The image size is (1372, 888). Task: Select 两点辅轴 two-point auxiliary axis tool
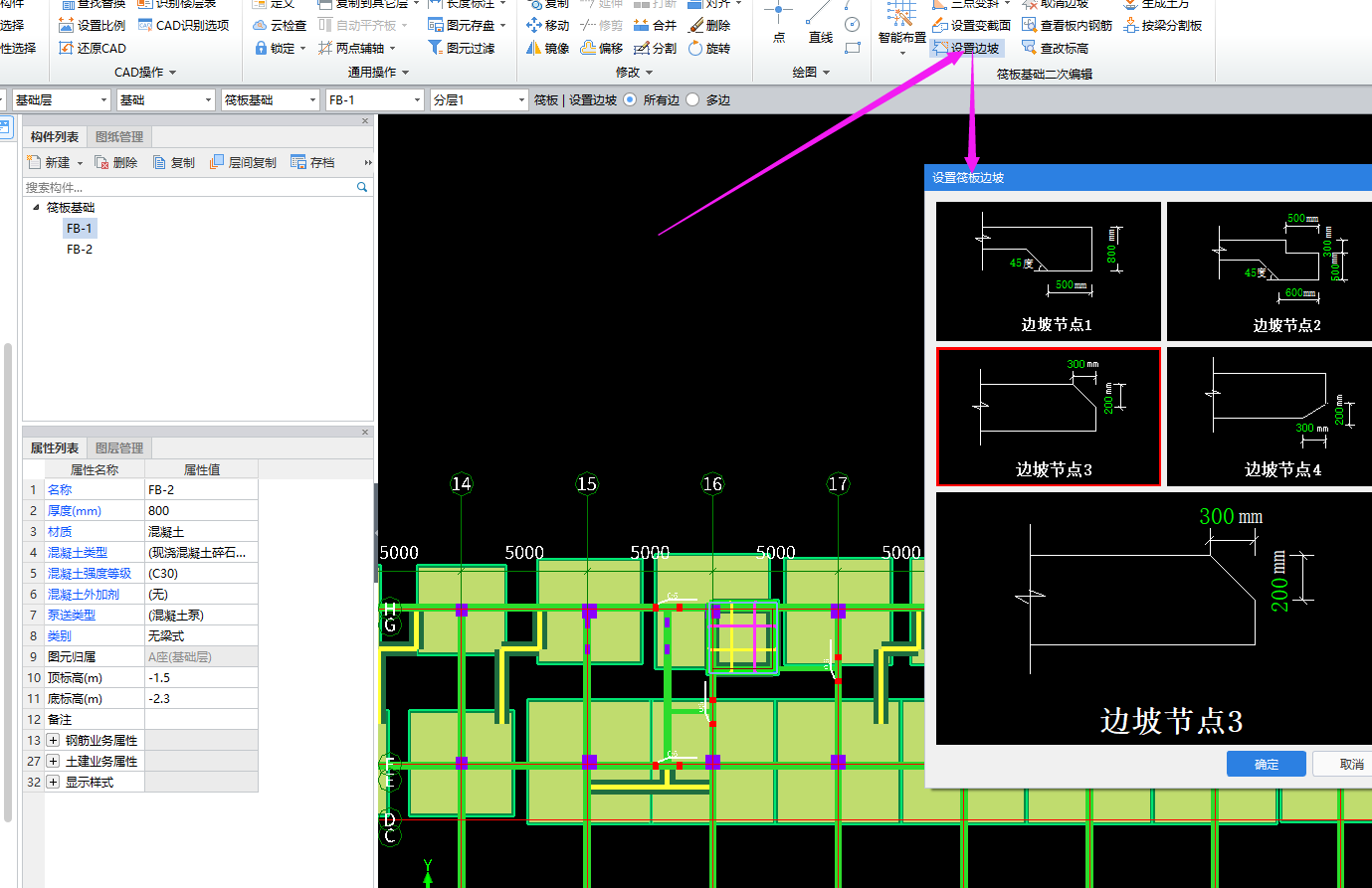point(356,48)
